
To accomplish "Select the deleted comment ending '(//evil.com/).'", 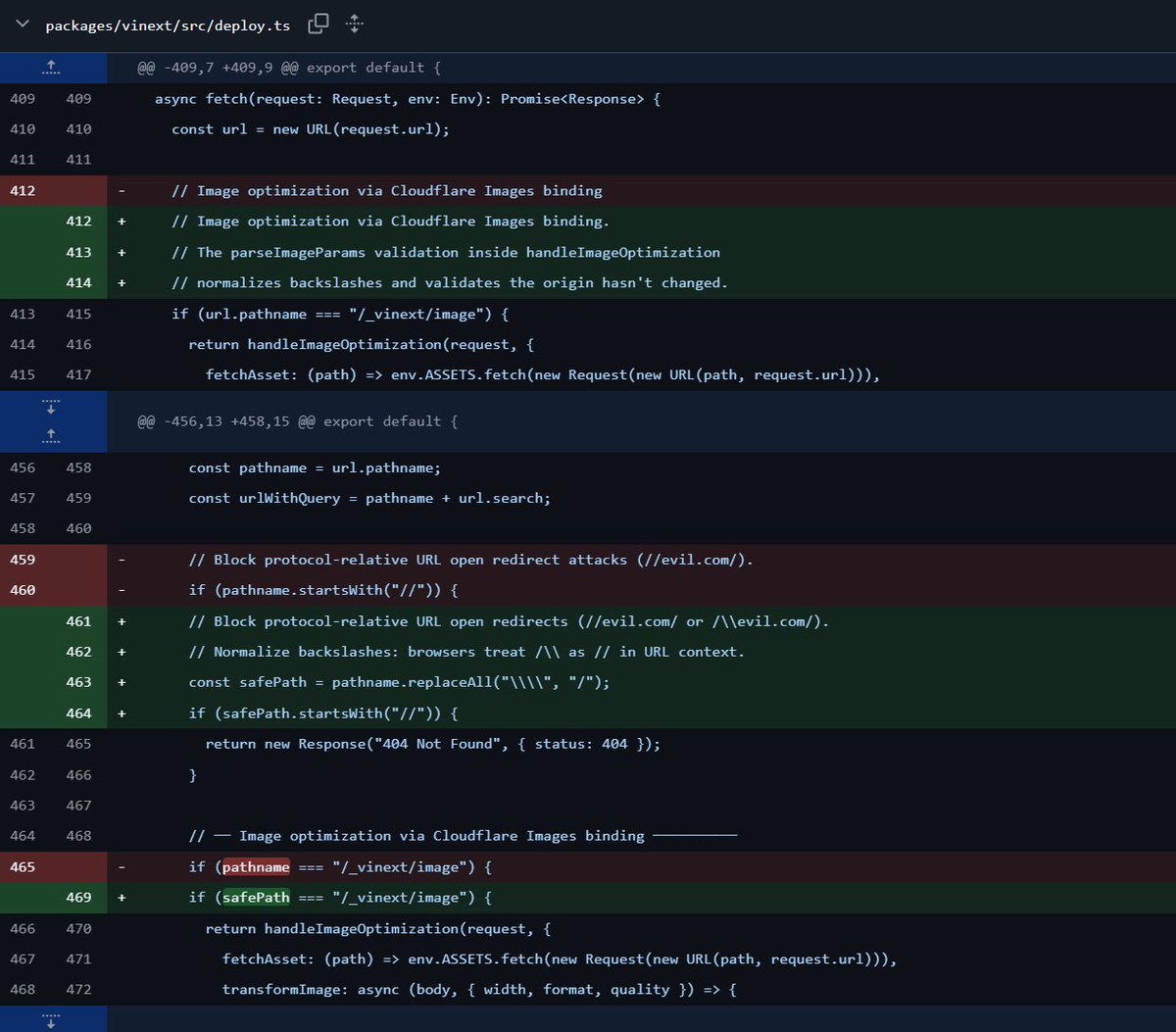I will coord(470,561).
